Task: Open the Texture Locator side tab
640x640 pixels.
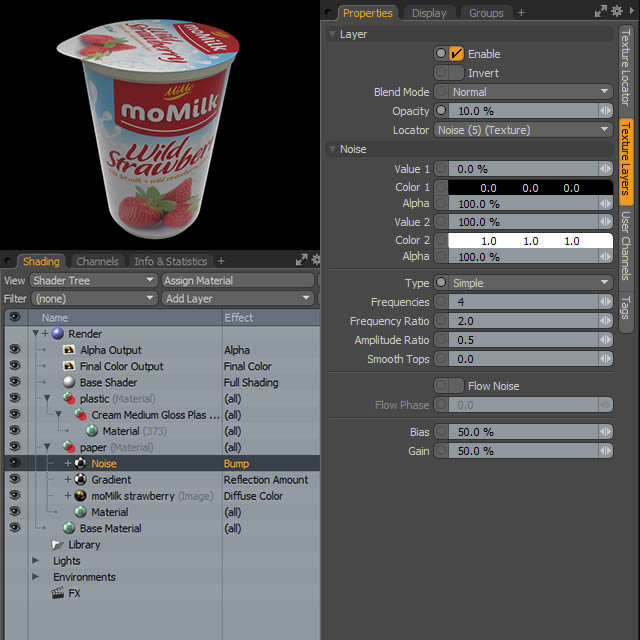Action: 625,68
